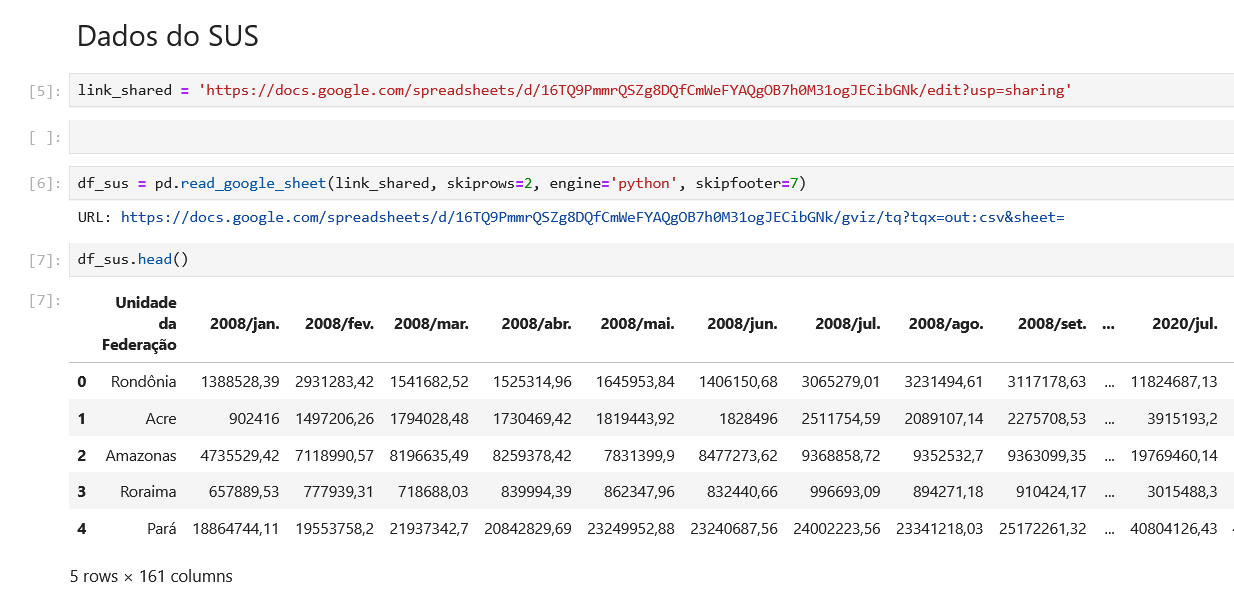This screenshot has width=1234, height=600.
Task: Select the link_shared assignment code cell
Action: (x=651, y=90)
